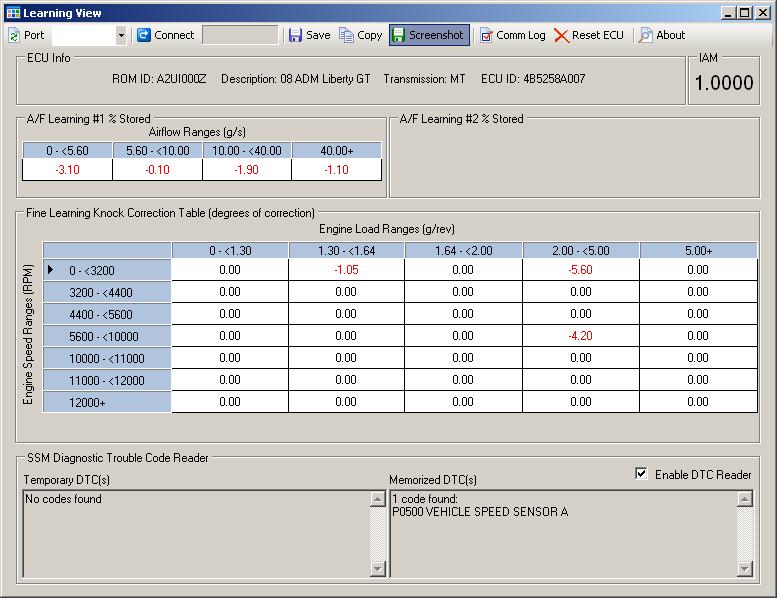Select the -5.60 knock correction cell
This screenshot has width=777, height=598.
(581, 270)
